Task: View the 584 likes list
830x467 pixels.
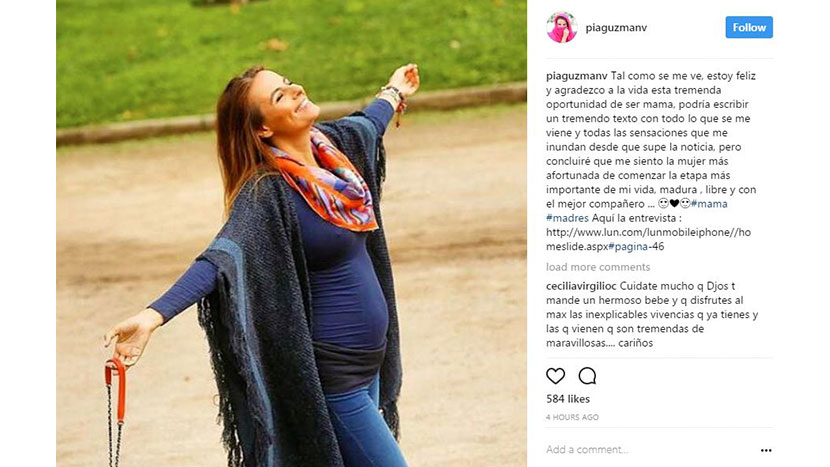Action: (x=568, y=399)
